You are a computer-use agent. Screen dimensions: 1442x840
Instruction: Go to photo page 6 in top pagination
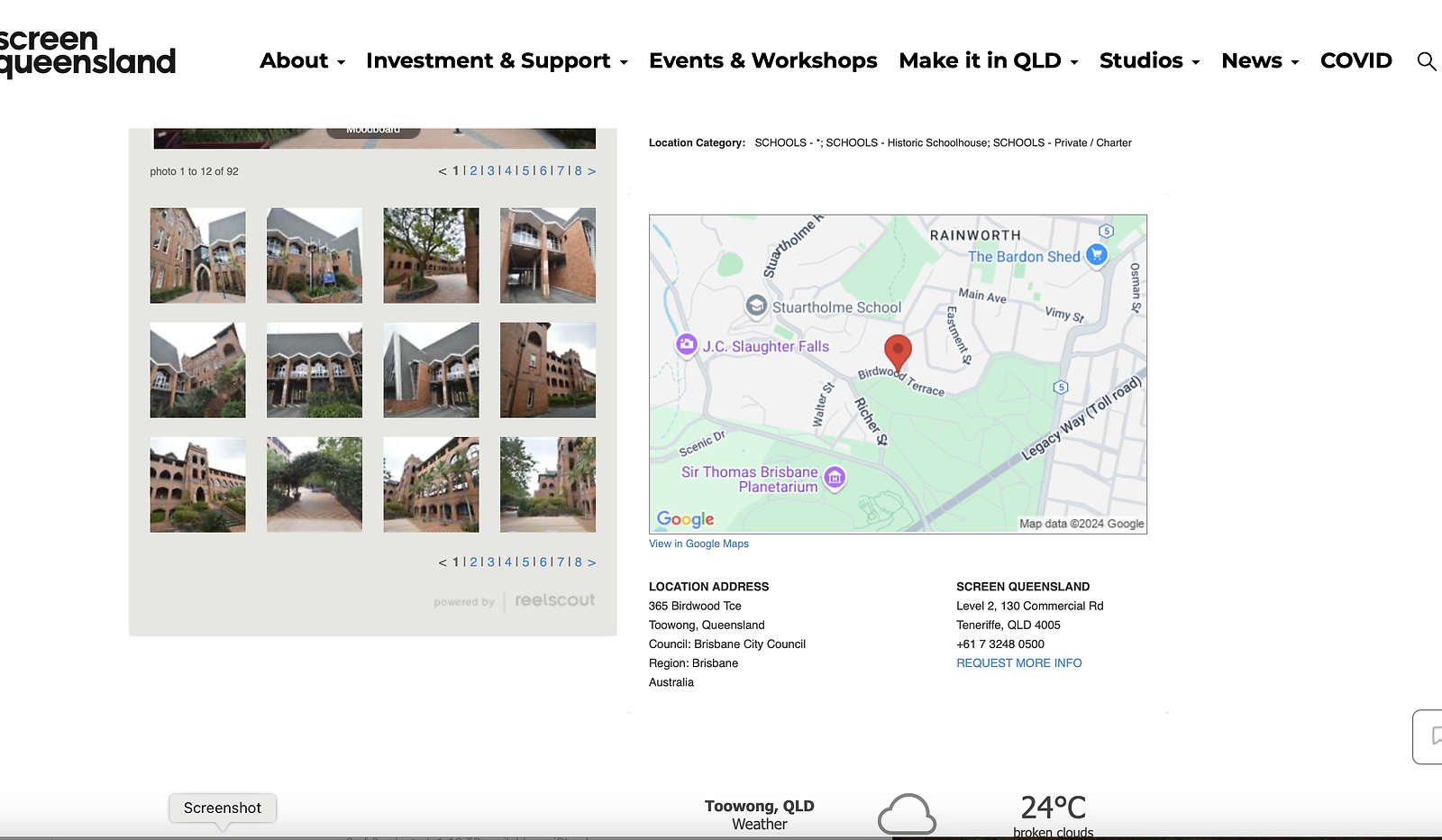(543, 170)
